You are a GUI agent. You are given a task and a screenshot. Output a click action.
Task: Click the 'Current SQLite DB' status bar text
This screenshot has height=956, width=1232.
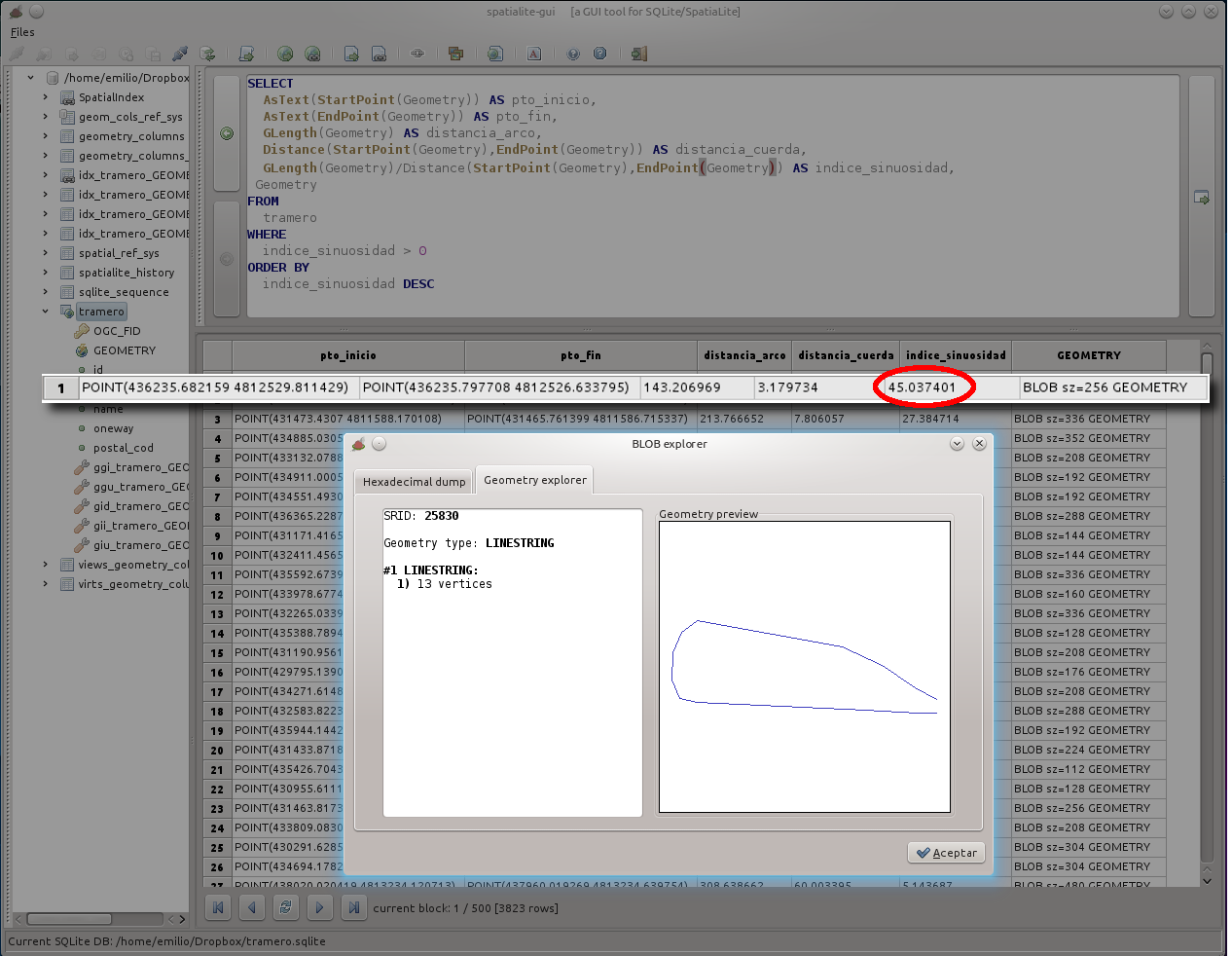(167, 941)
